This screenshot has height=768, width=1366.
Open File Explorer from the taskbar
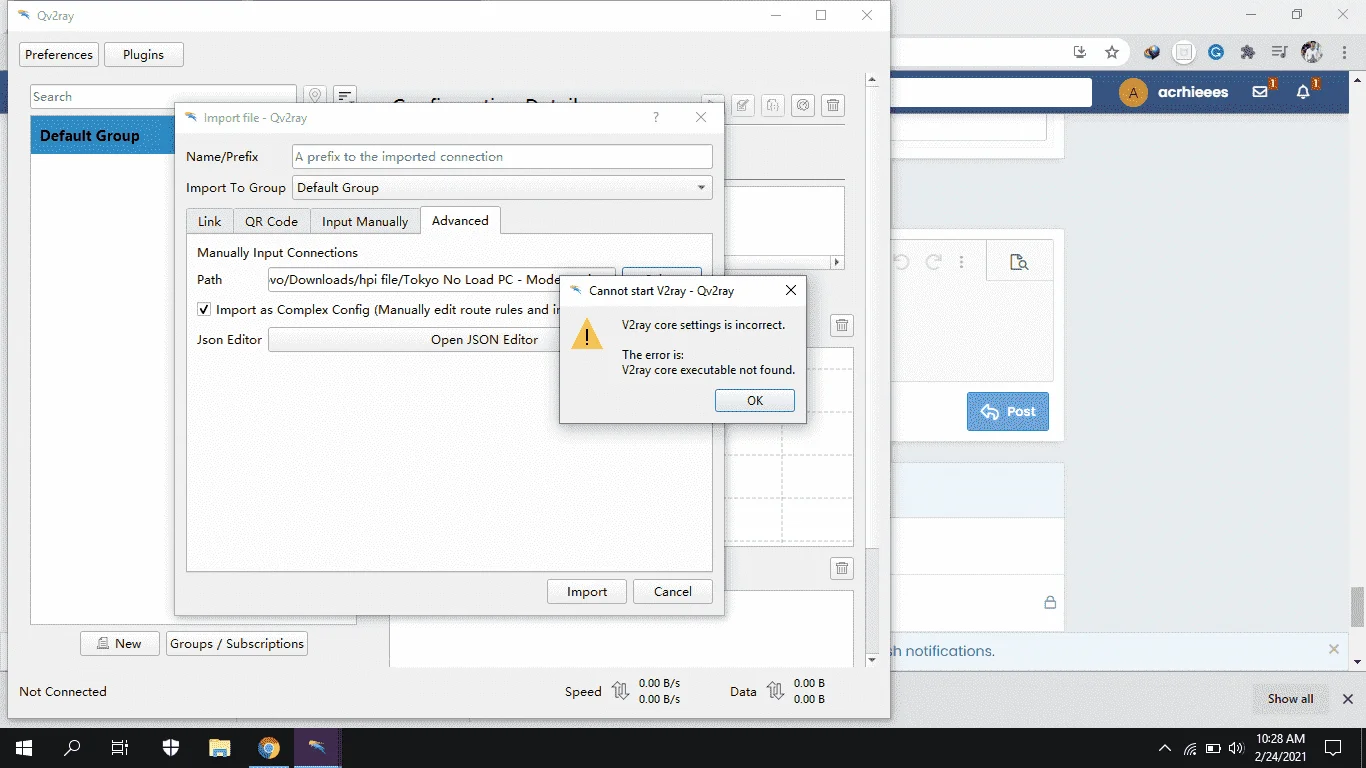click(220, 747)
